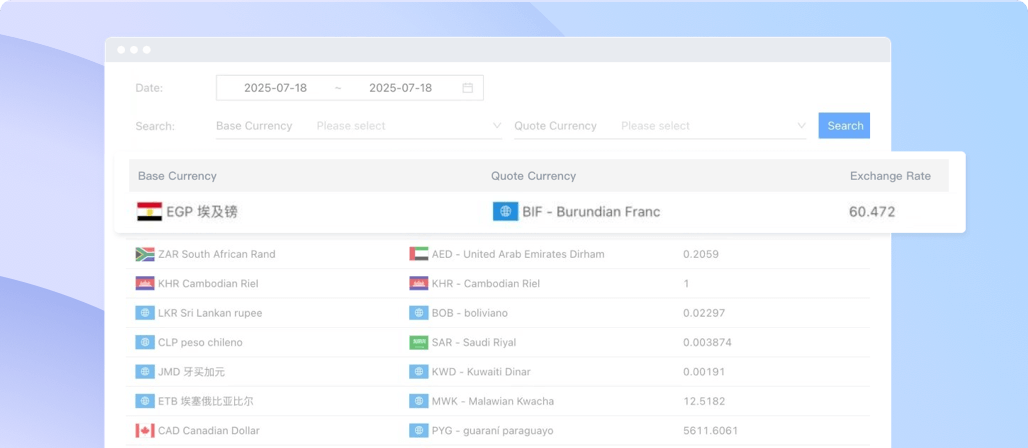Click the Egypt flag icon beside EGP
This screenshot has width=1028, height=448.
click(149, 212)
